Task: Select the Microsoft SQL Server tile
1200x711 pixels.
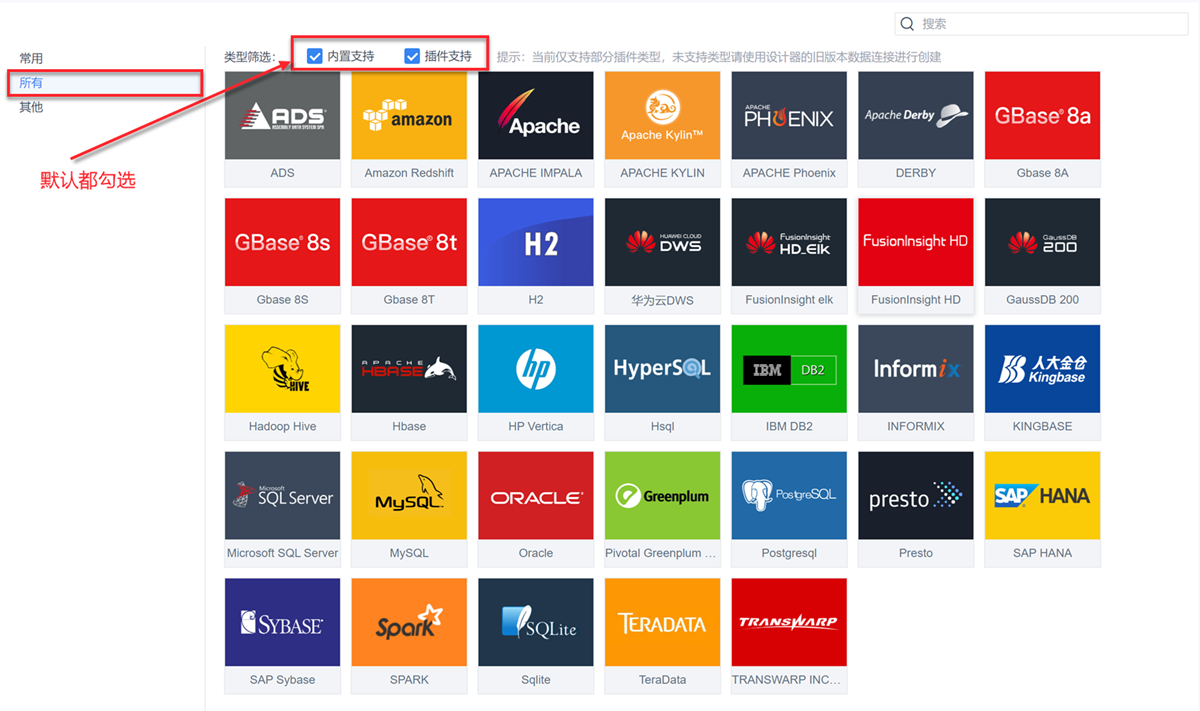Action: coord(282,510)
